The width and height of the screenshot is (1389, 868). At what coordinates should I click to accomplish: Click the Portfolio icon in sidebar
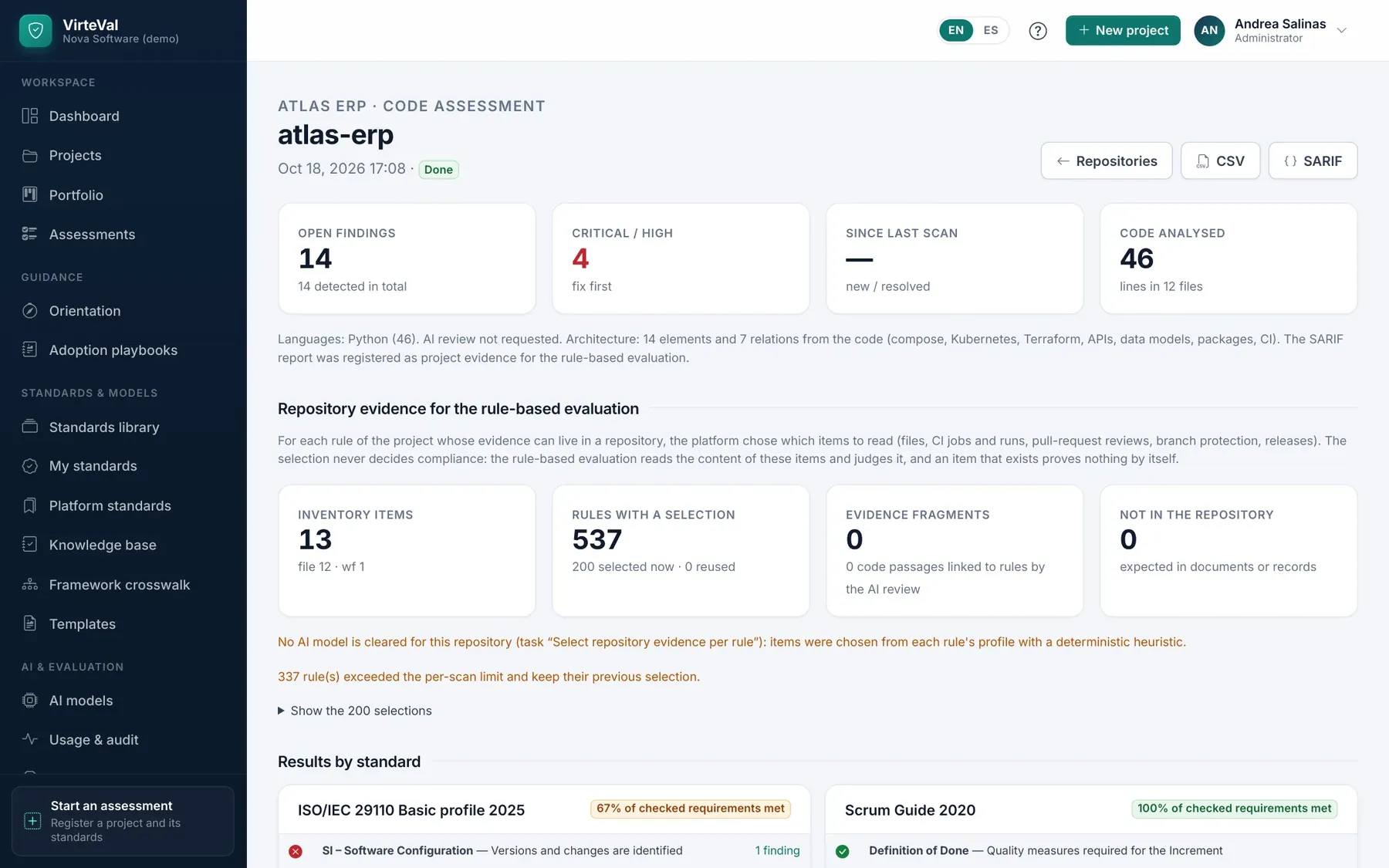[x=30, y=194]
